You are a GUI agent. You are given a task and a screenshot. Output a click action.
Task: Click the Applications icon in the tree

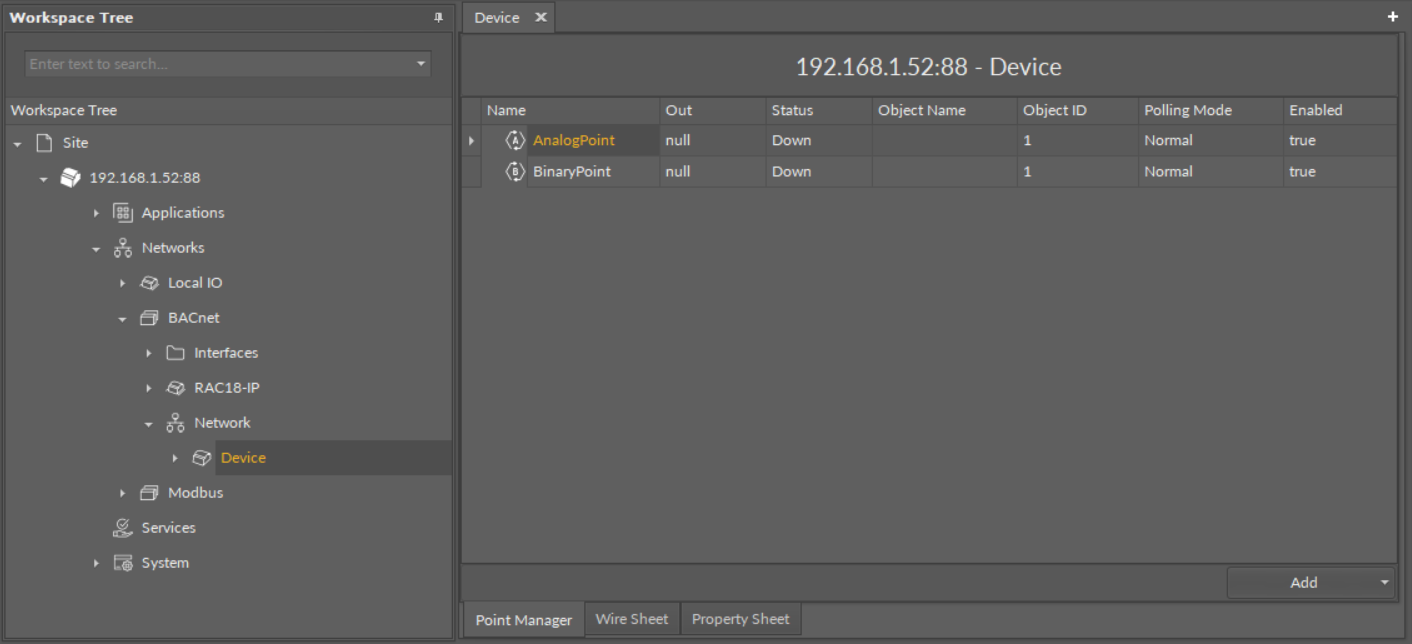coord(122,212)
